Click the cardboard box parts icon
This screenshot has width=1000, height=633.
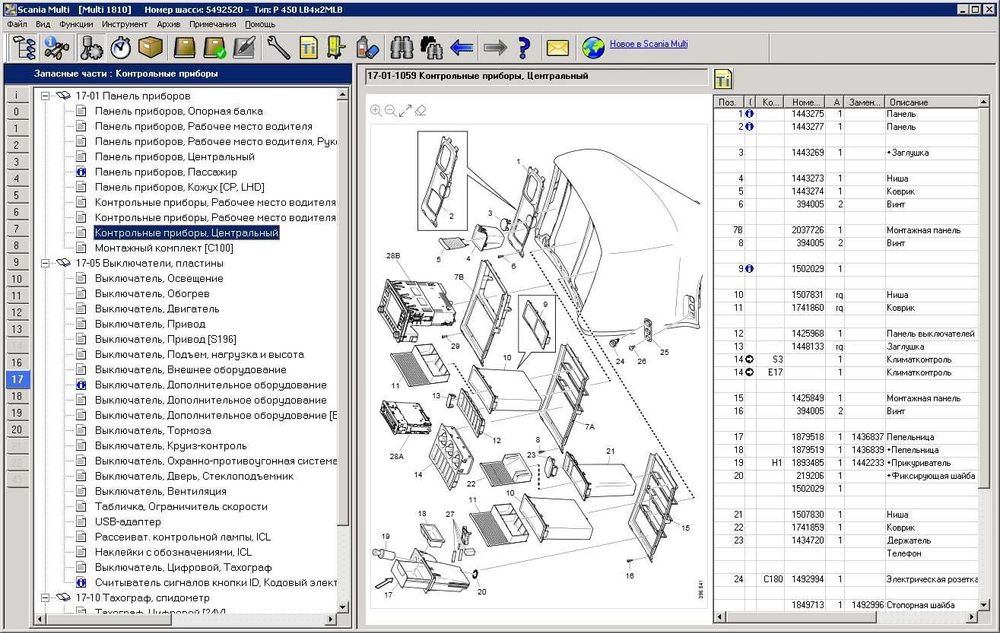coord(151,47)
